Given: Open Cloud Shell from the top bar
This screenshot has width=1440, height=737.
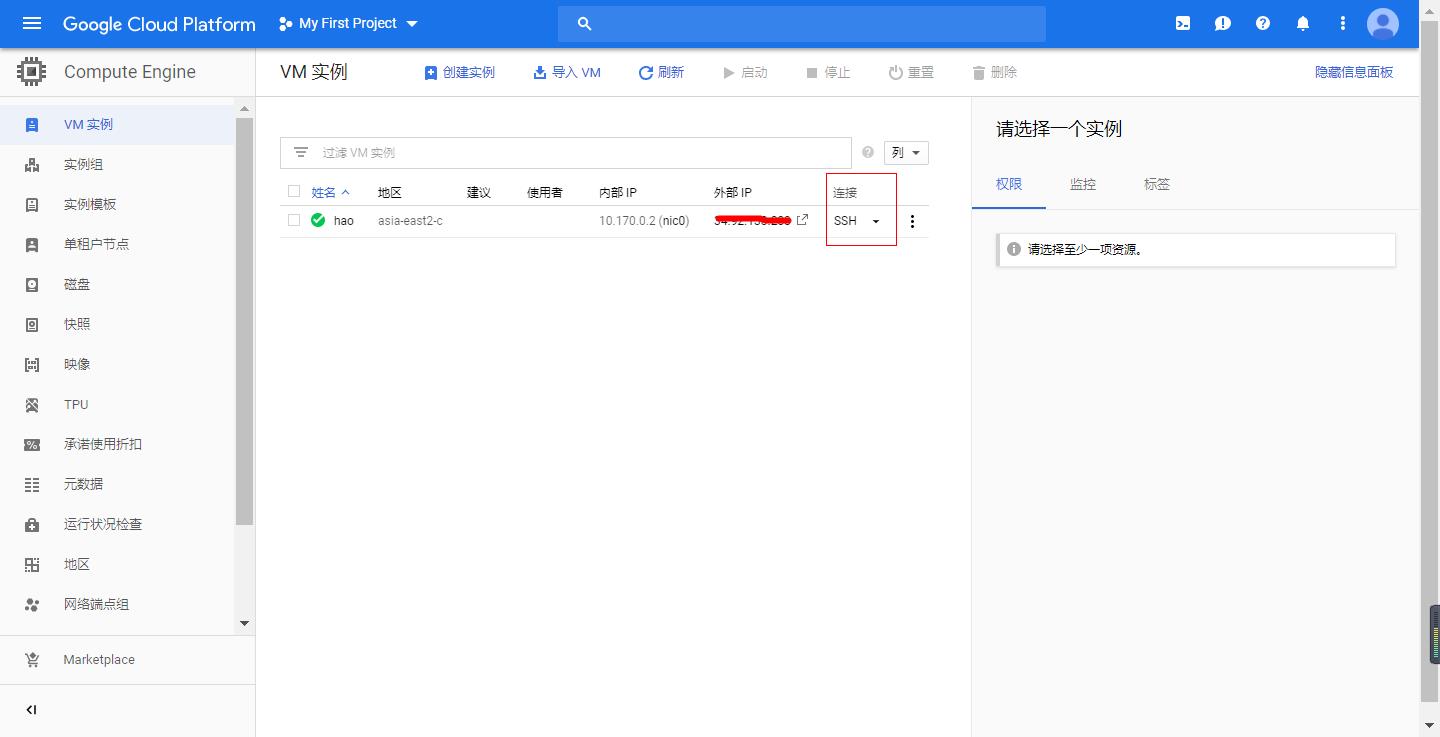Looking at the screenshot, I should [1182, 22].
